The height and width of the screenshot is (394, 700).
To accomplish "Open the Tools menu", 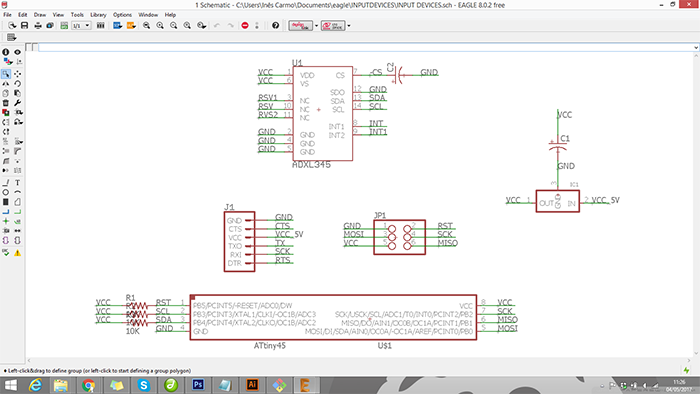I will click(x=77, y=15).
